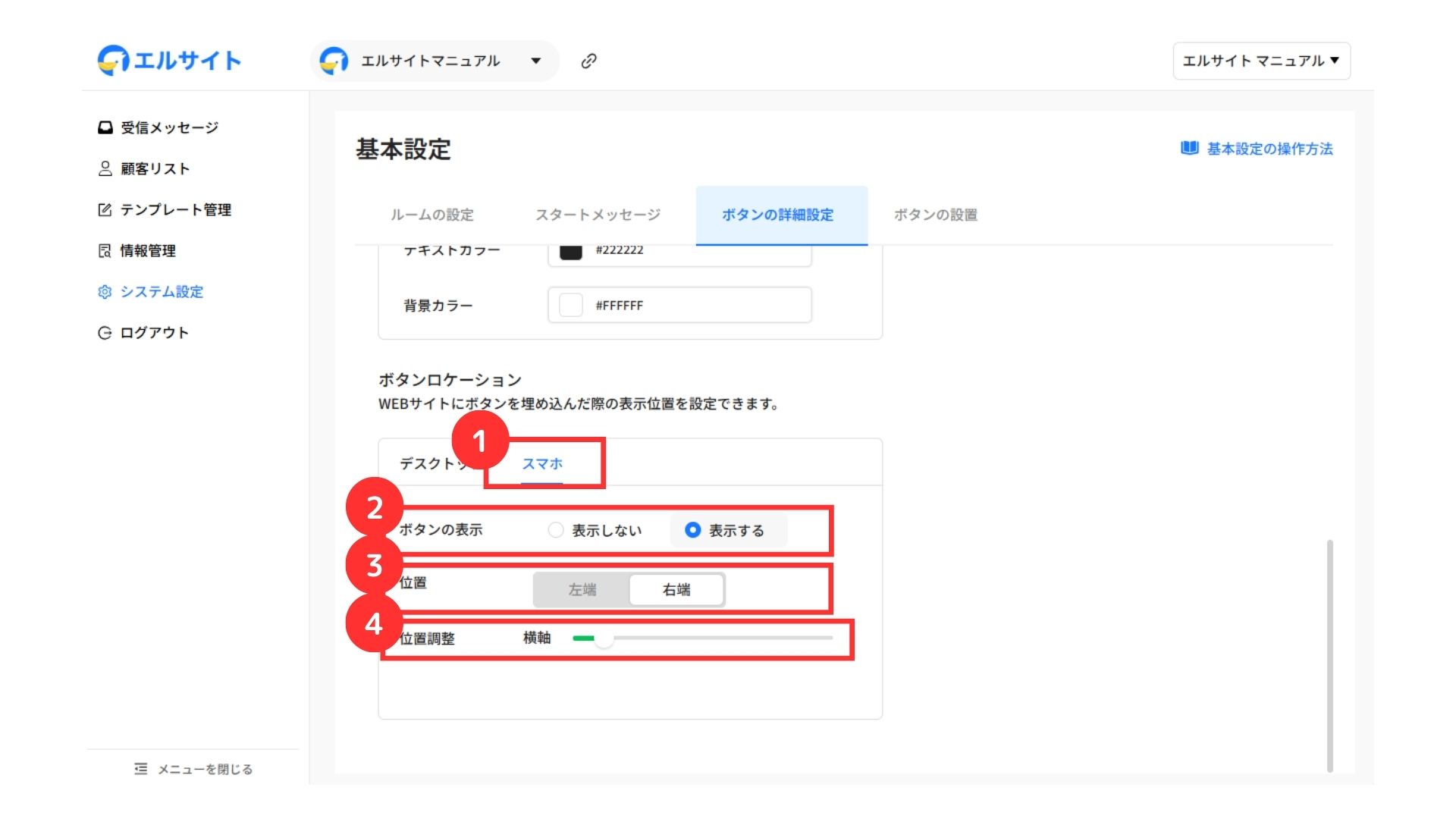Open the 基本設定の操作方法 help link

click(1269, 149)
